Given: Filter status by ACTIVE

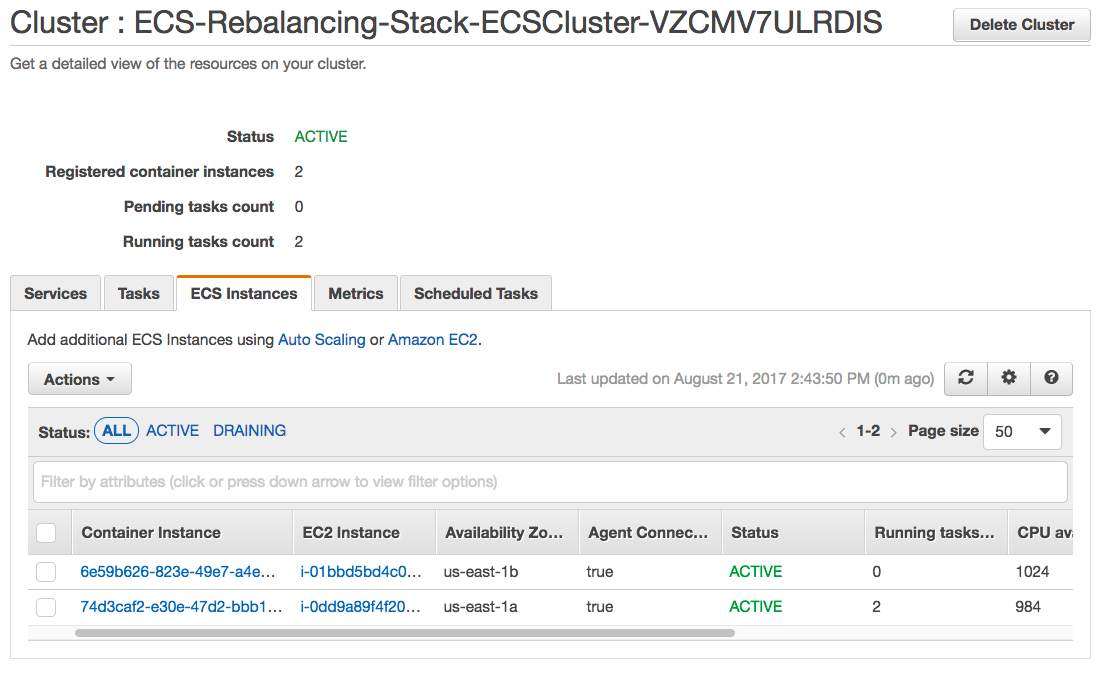Looking at the screenshot, I should pyautogui.click(x=172, y=431).
